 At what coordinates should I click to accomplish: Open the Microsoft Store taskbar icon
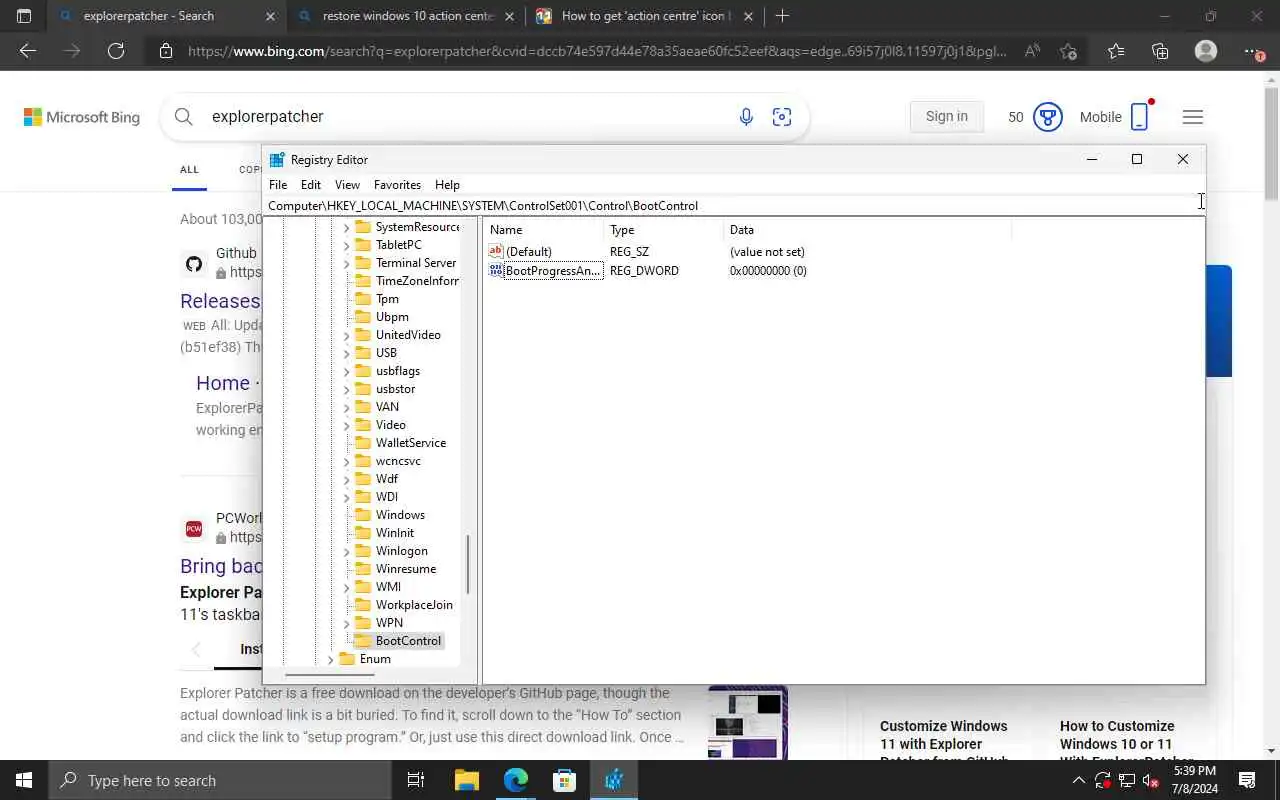point(565,780)
